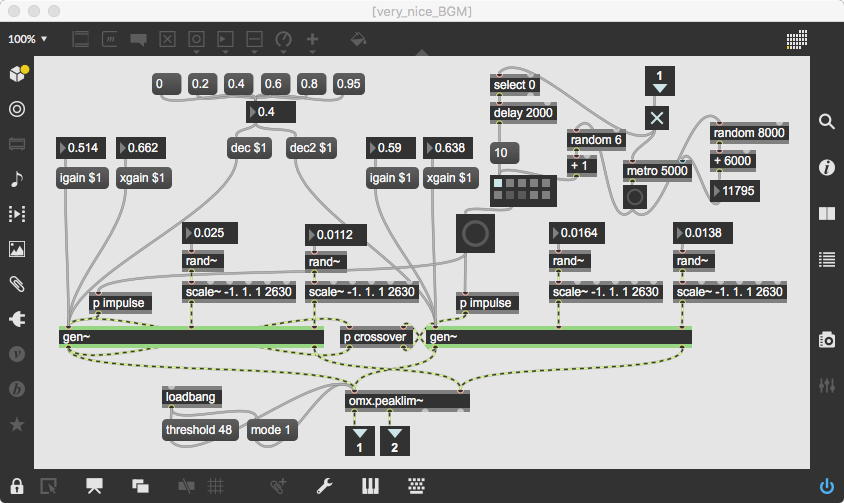
Task: Open the Max for Live targets icon
Action: (x=17, y=109)
